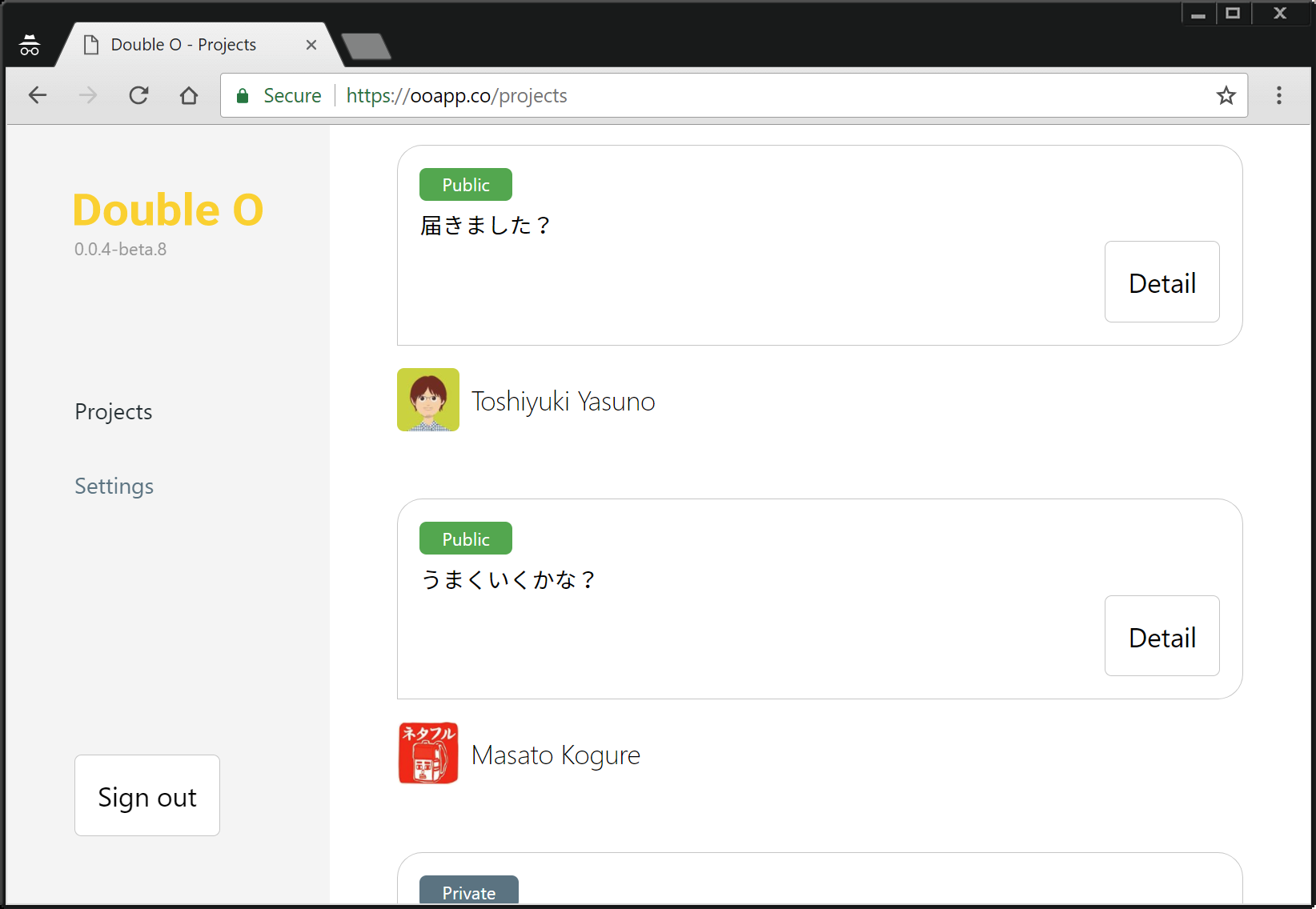1316x909 pixels.
Task: Select the author name Masato Kogure
Action: tap(556, 755)
